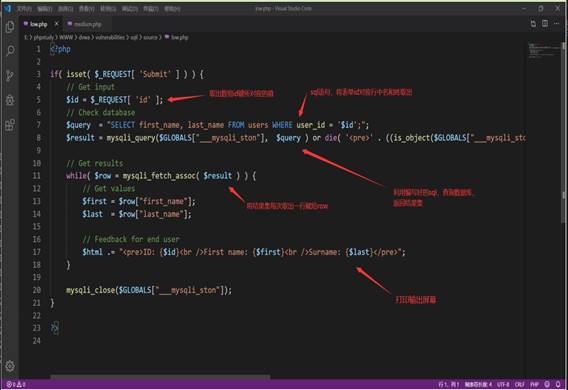
Task: Change the CRLF line ending in status bar
Action: [x=519, y=384]
